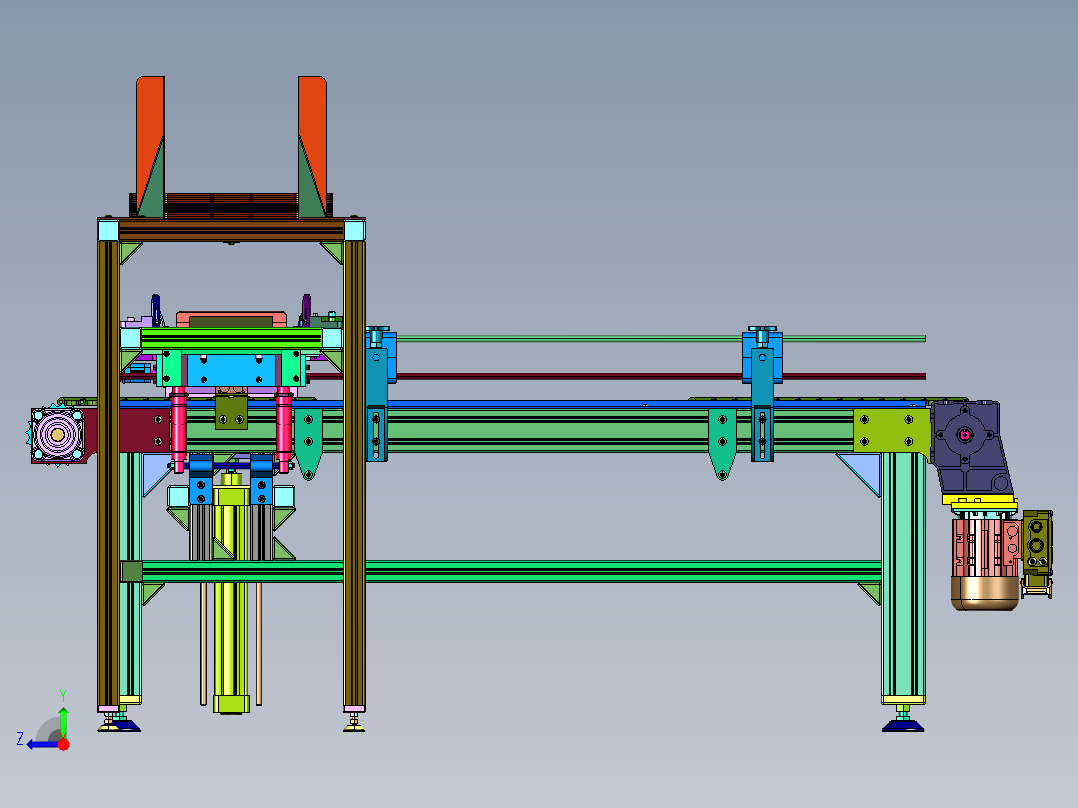This screenshot has width=1078, height=808.
Task: Select the cyan lift carriage block
Action: 231,369
